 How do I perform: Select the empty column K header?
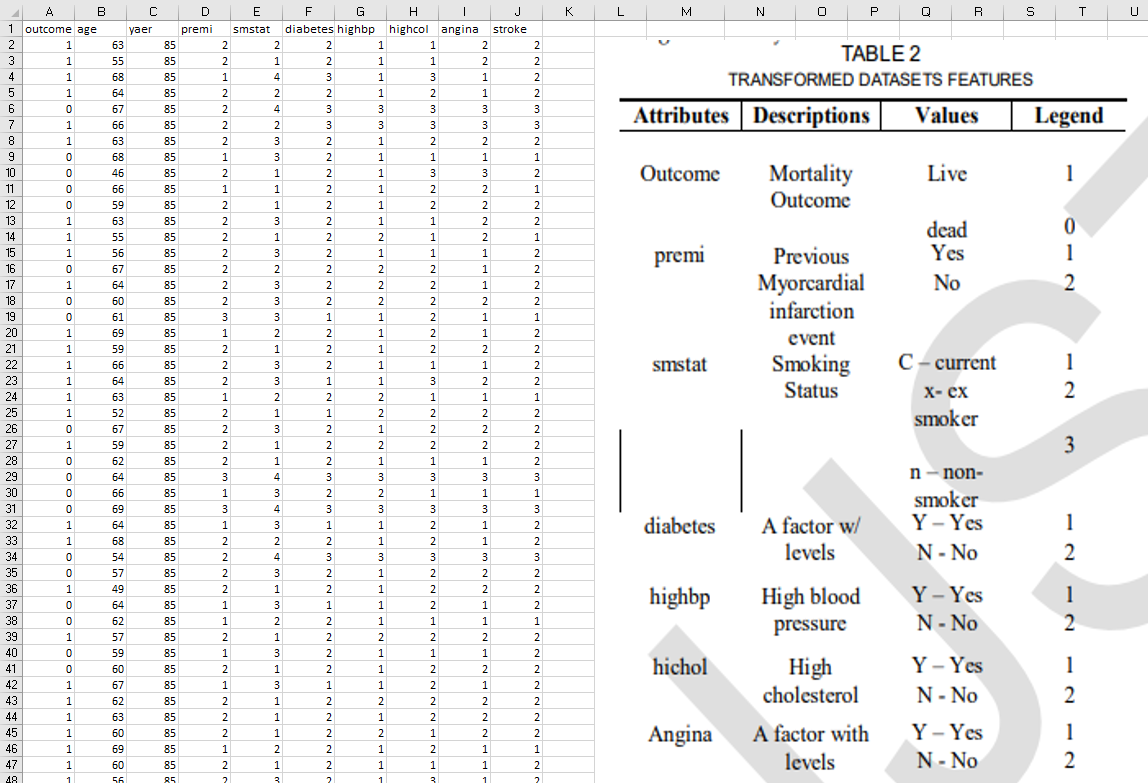tap(568, 11)
